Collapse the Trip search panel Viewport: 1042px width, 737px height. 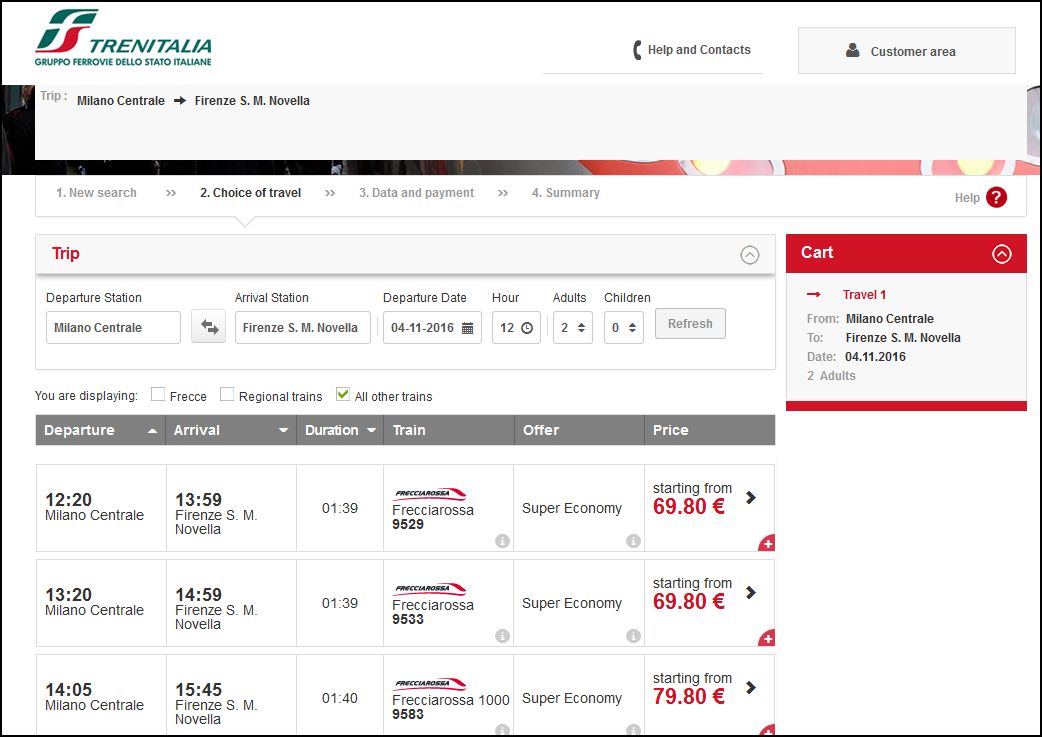(749, 254)
